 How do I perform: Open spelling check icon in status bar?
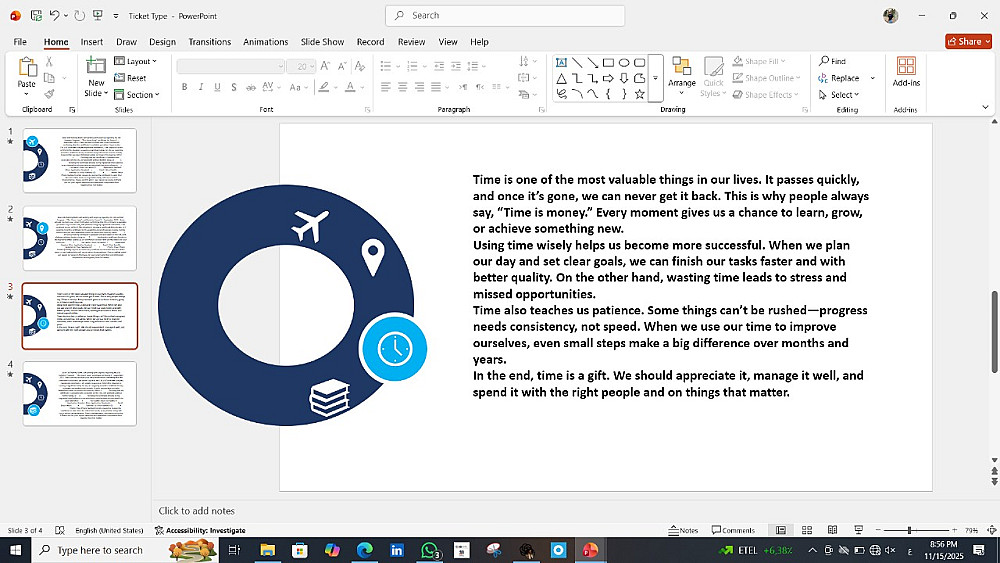(x=60, y=530)
